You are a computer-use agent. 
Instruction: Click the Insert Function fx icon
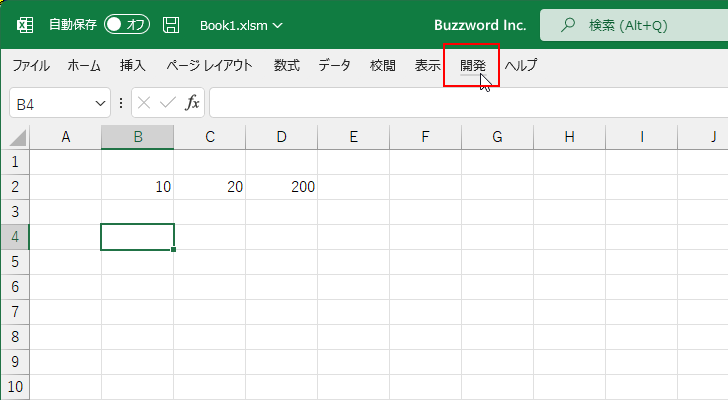(x=192, y=103)
